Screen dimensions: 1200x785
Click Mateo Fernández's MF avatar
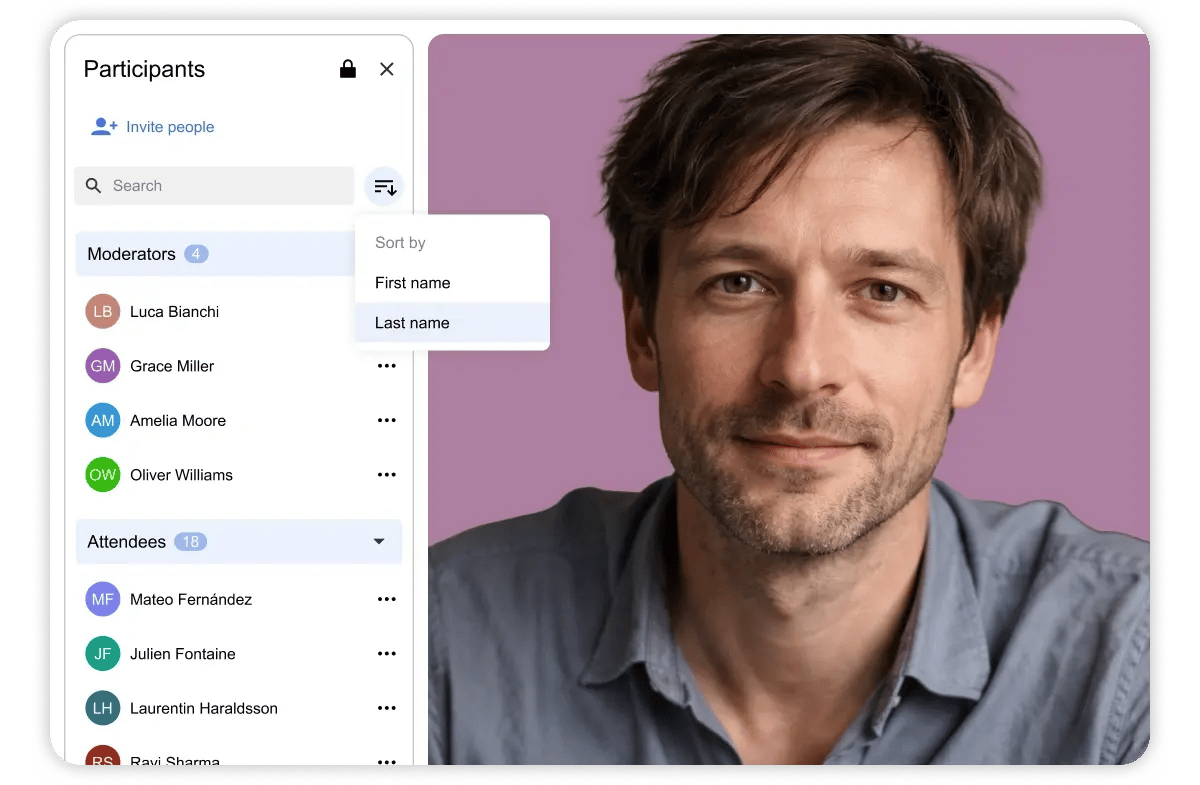(103, 600)
